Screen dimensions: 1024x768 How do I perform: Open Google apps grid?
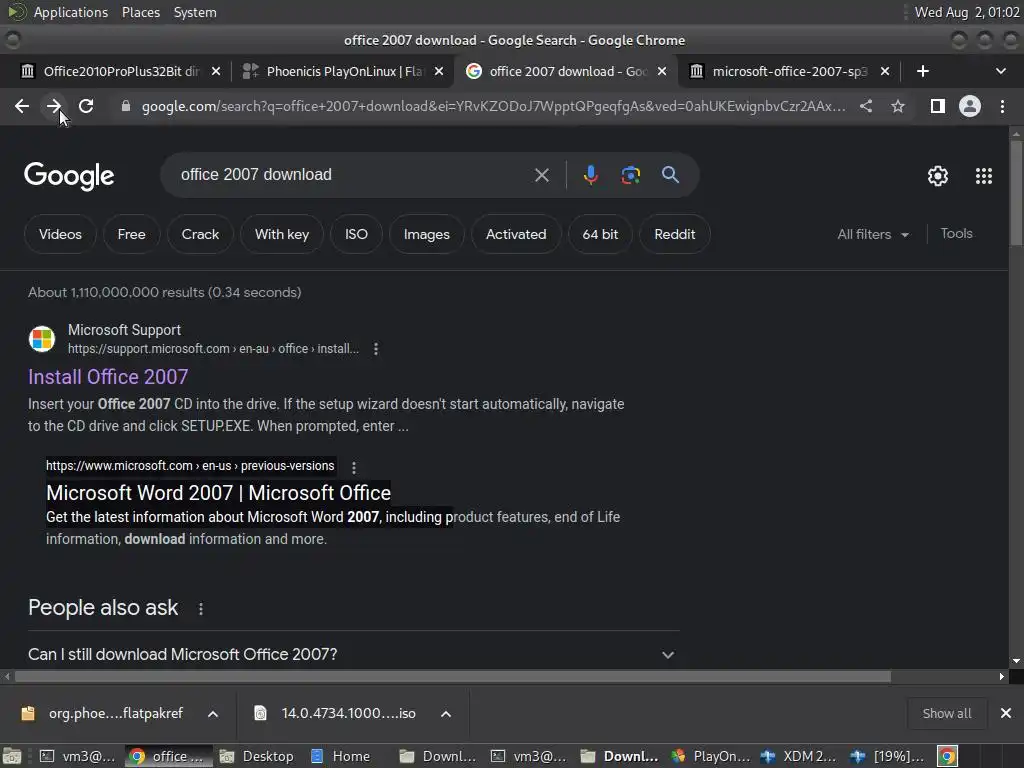[x=984, y=176]
